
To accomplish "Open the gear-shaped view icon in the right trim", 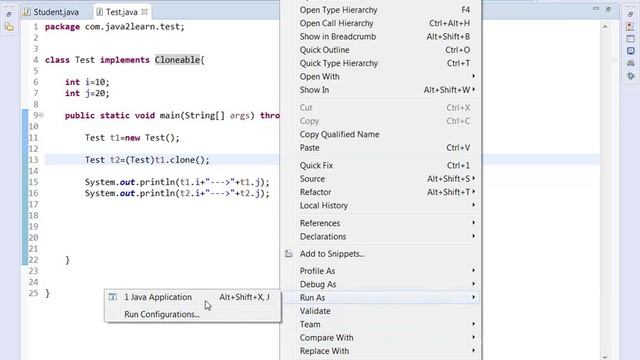I will 631,76.
